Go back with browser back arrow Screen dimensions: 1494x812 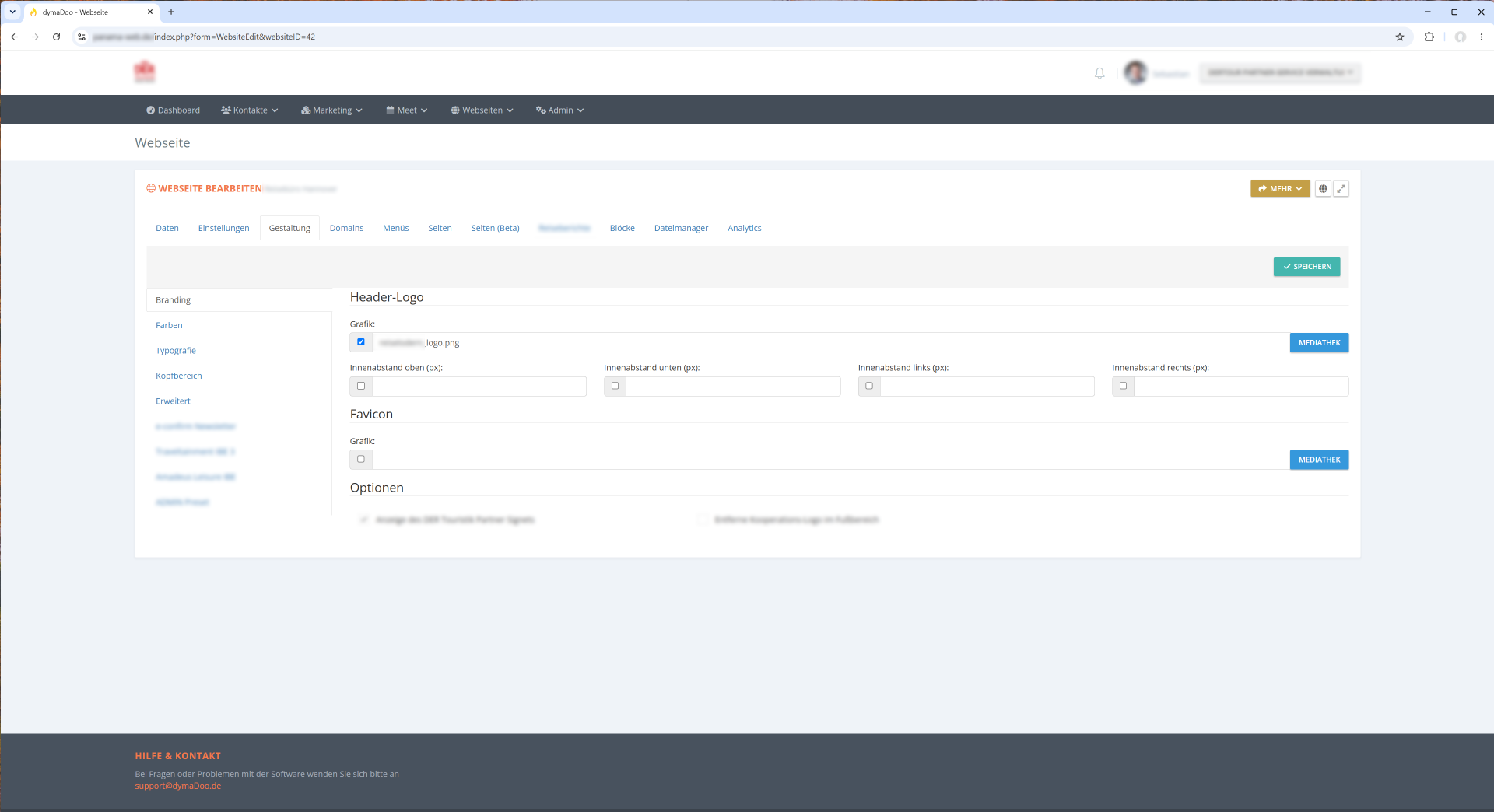[x=14, y=37]
